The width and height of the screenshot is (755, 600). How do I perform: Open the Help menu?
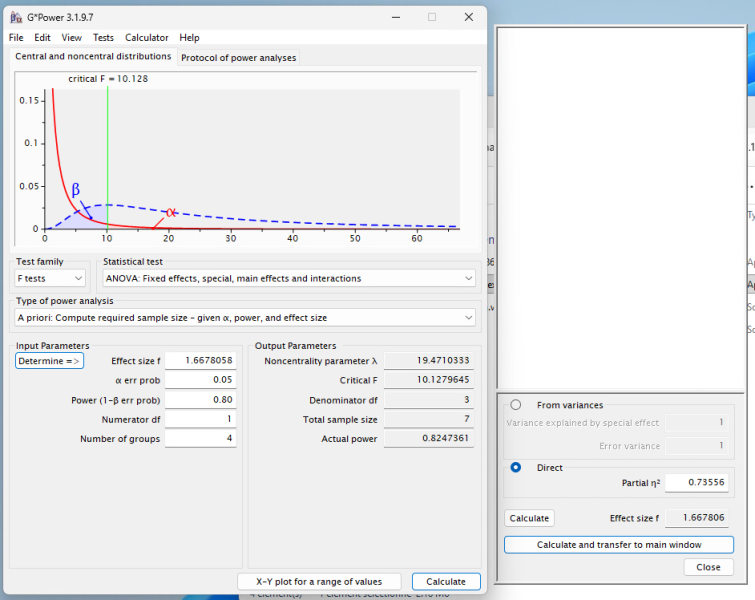click(x=189, y=38)
